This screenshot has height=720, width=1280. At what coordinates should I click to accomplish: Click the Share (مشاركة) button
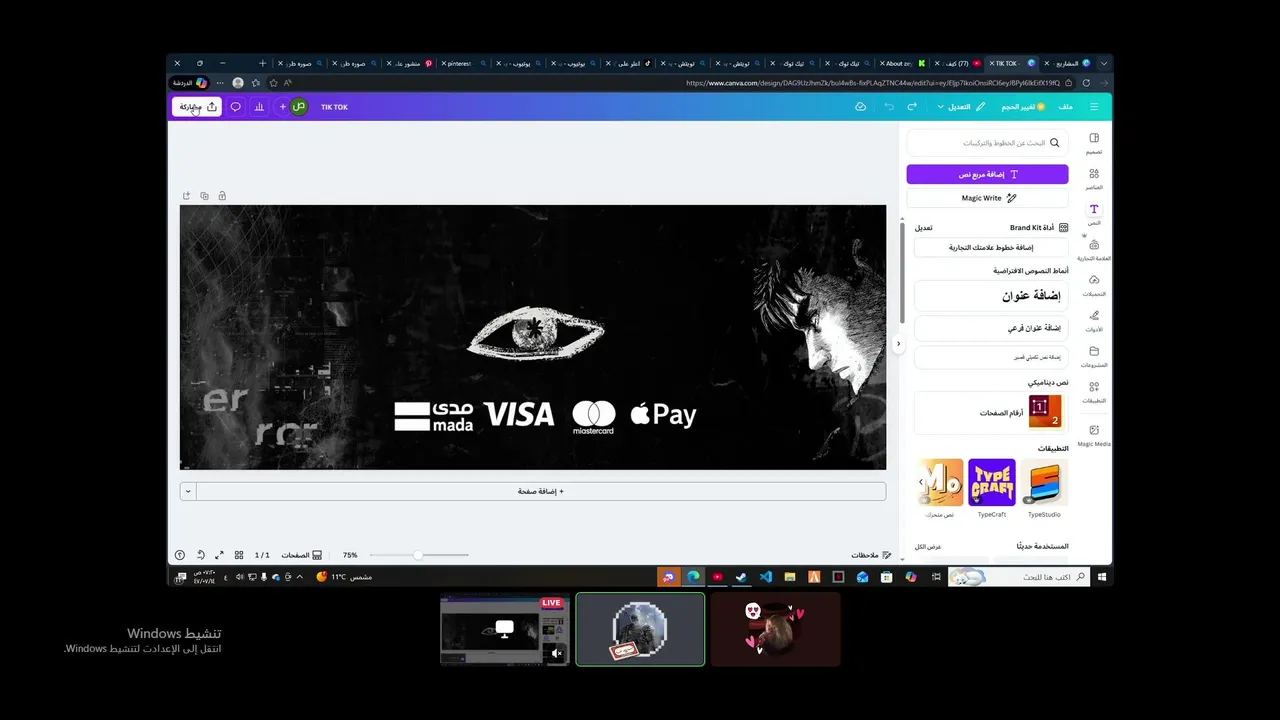tap(197, 107)
